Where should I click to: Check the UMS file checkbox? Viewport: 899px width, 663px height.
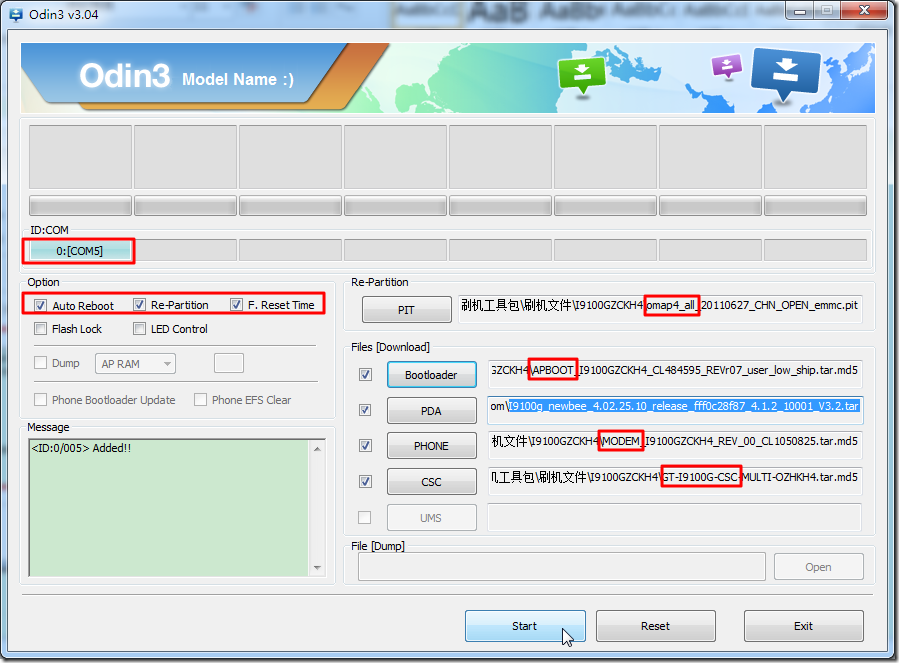[x=364, y=517]
